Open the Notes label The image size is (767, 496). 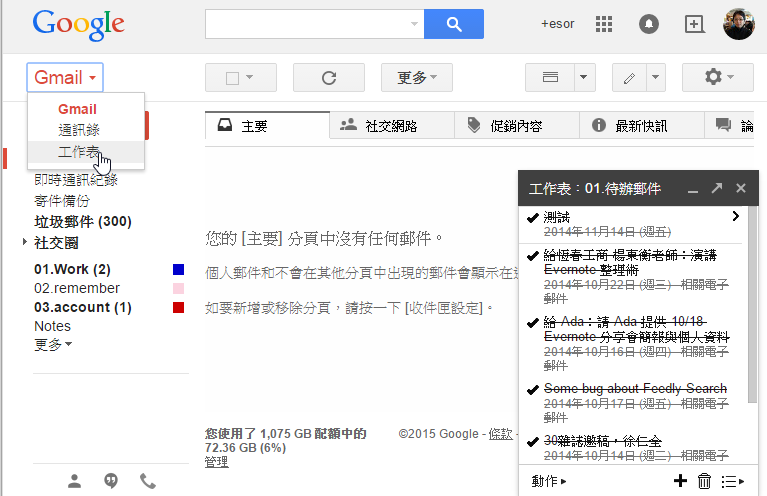[x=52, y=326]
